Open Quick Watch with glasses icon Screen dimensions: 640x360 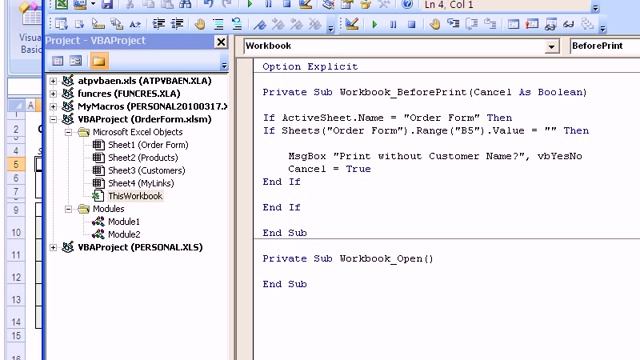click(x=569, y=24)
